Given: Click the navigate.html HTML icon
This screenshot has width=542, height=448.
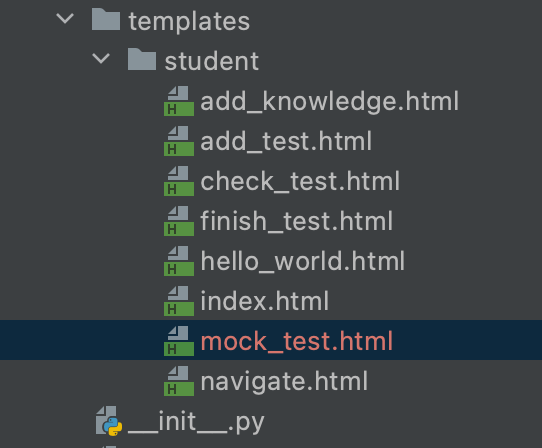Looking at the screenshot, I should click(x=179, y=381).
